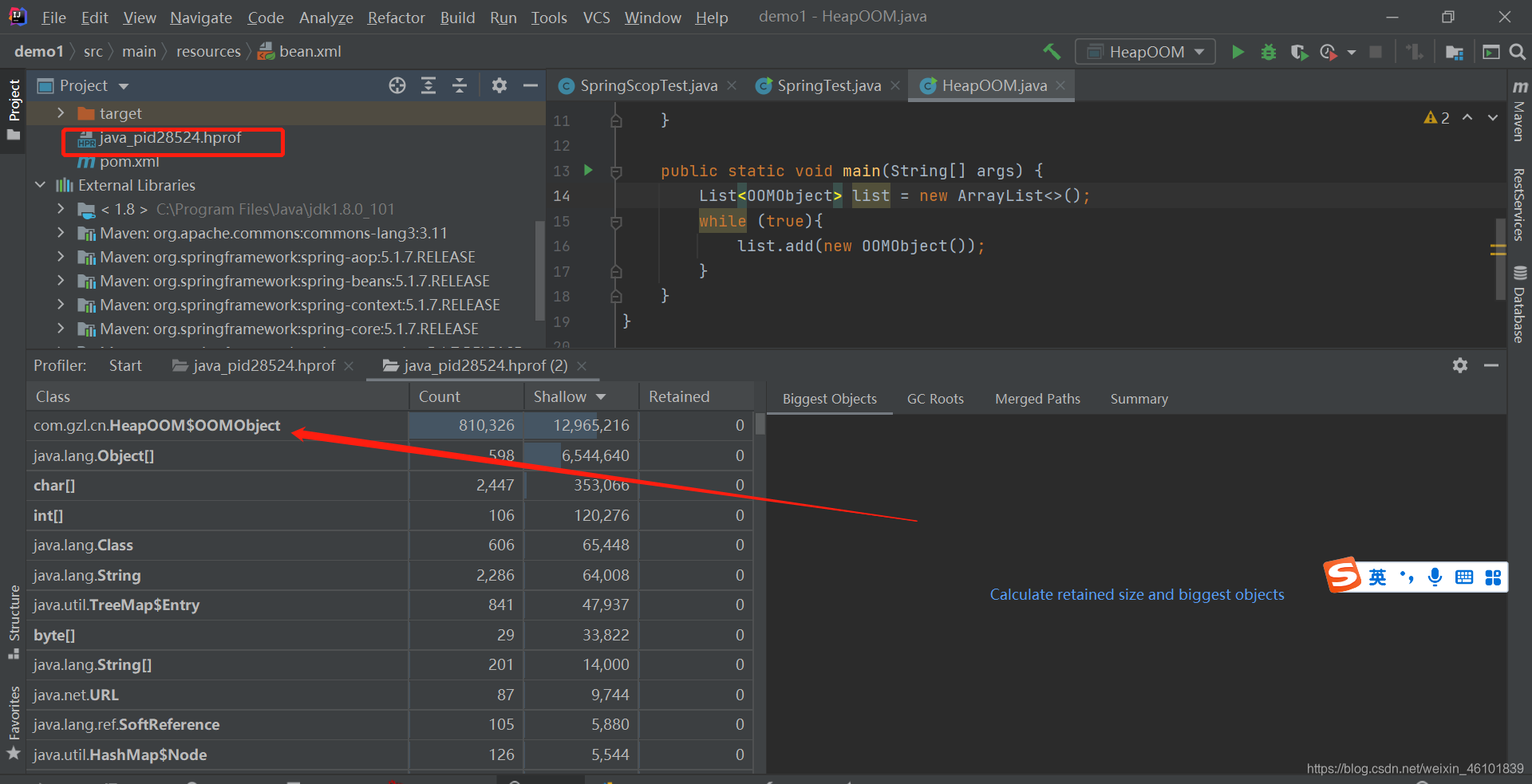This screenshot has width=1532, height=784.
Task: Expand Maven spring-context:5.1.7.RELEASE library
Action: point(61,305)
